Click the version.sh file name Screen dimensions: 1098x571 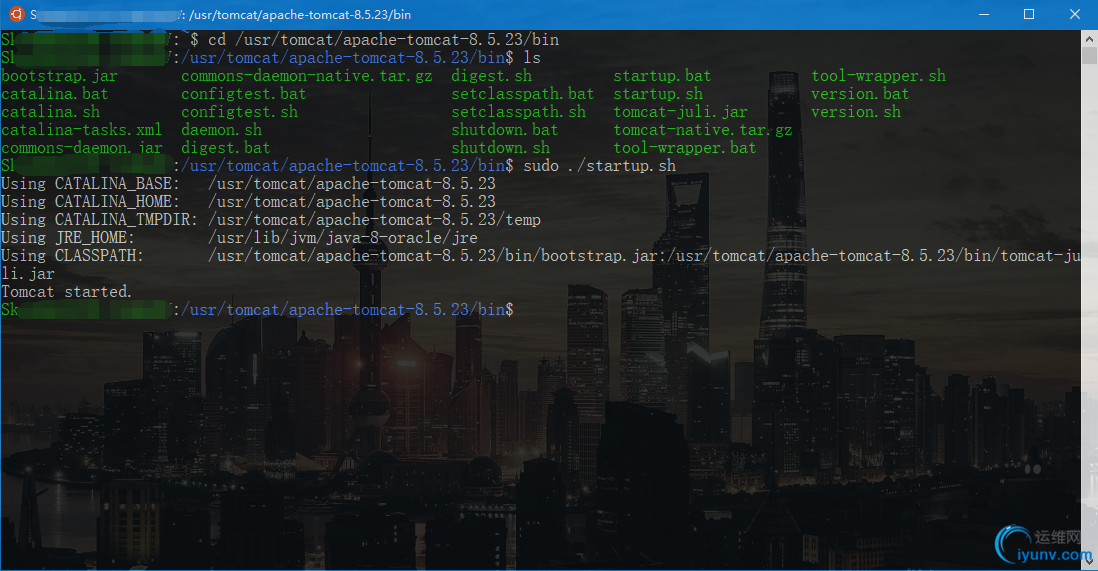(x=856, y=112)
